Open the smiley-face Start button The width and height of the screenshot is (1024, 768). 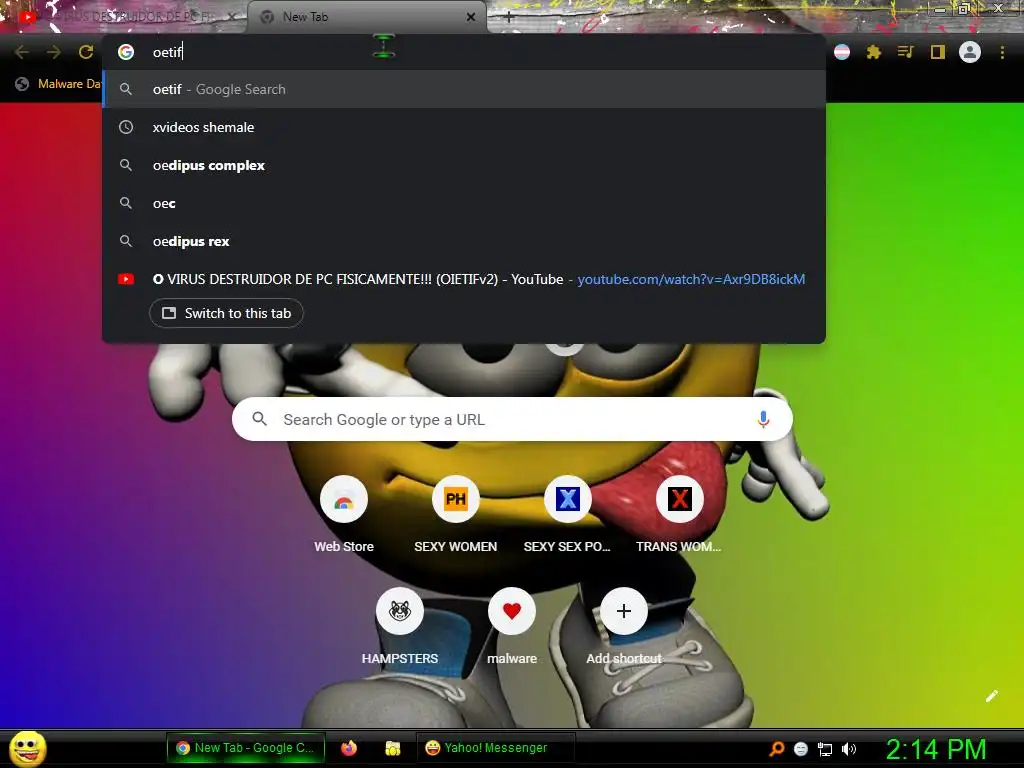point(28,748)
